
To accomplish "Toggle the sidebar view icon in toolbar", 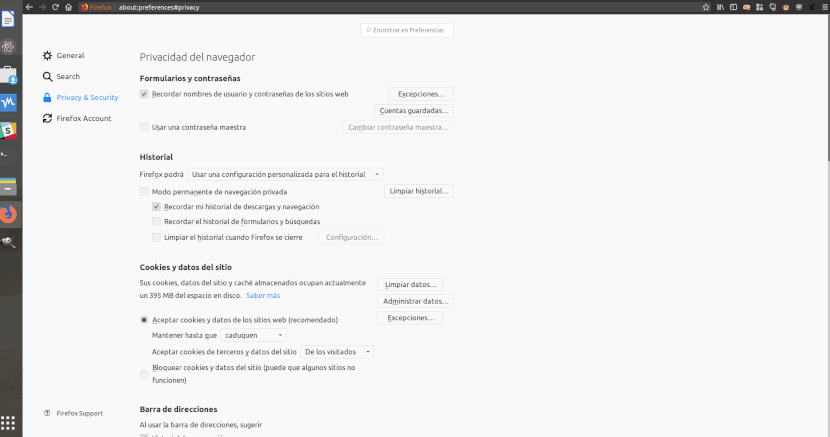I will [x=733, y=6].
